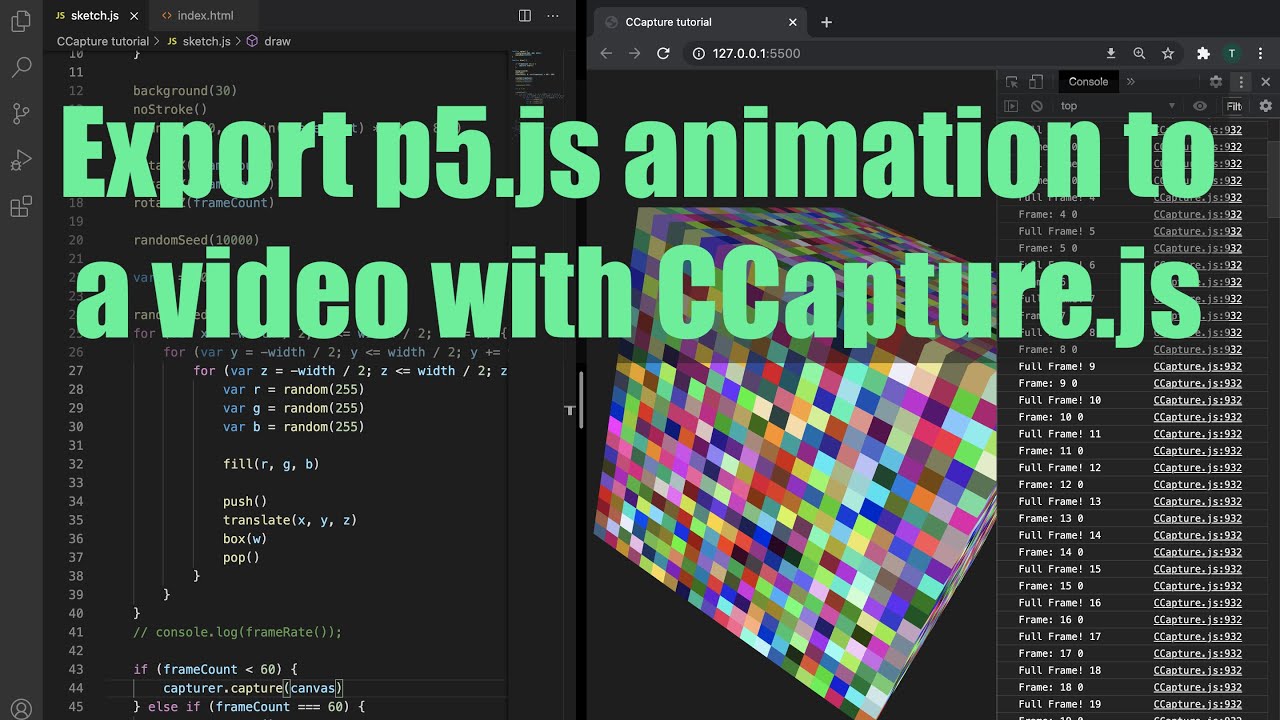This screenshot has height=720, width=1280.
Task: Select CCapture tutorial in the breadcrumb
Action: (103, 41)
